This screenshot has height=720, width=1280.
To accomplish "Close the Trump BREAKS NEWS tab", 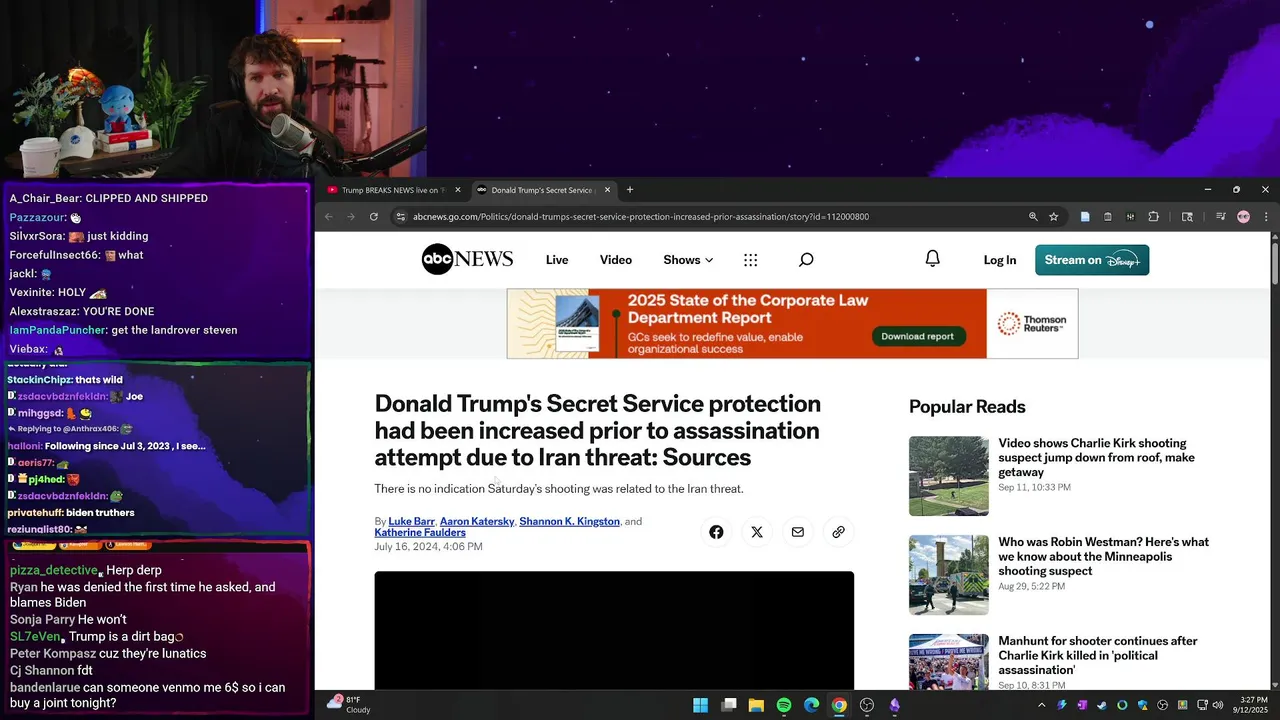I will tap(458, 190).
